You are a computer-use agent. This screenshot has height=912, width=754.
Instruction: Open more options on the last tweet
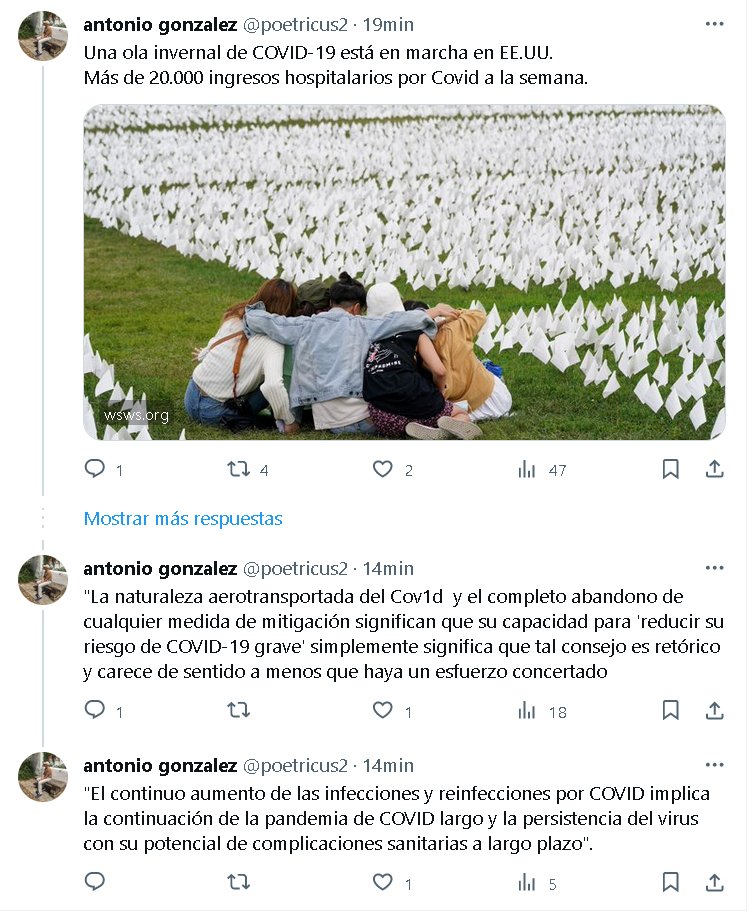tap(714, 765)
